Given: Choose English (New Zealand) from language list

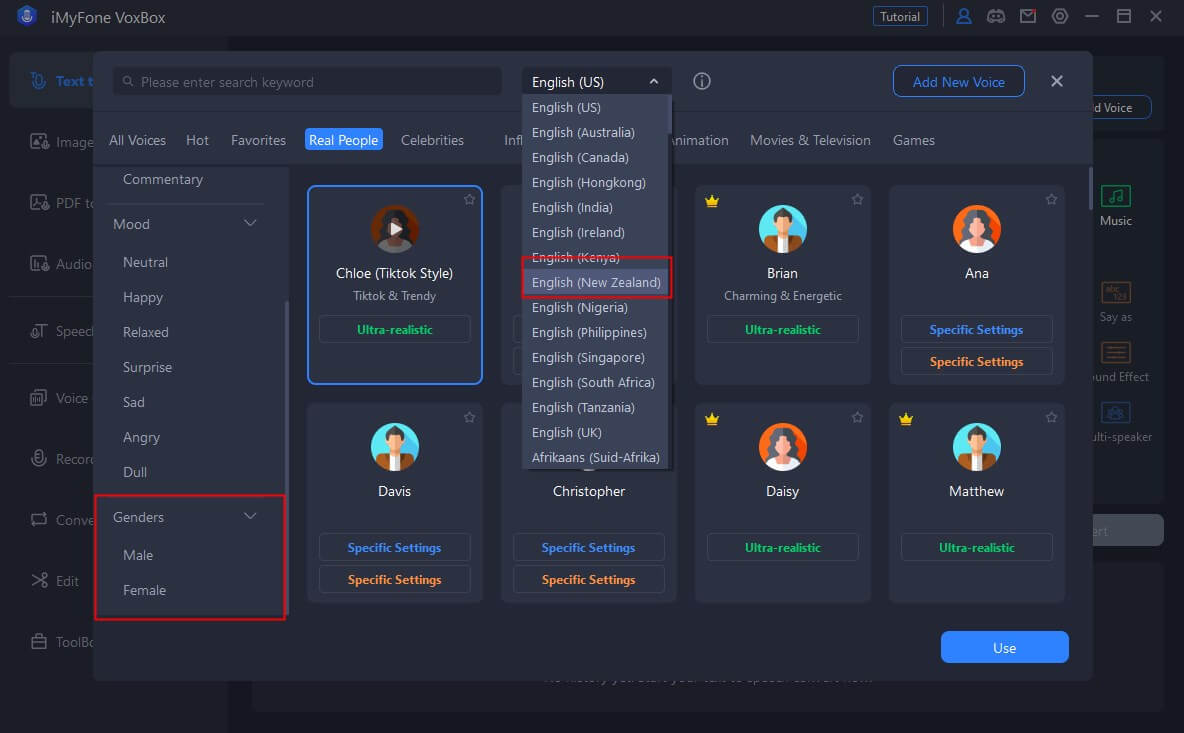Looking at the screenshot, I should [x=596, y=282].
